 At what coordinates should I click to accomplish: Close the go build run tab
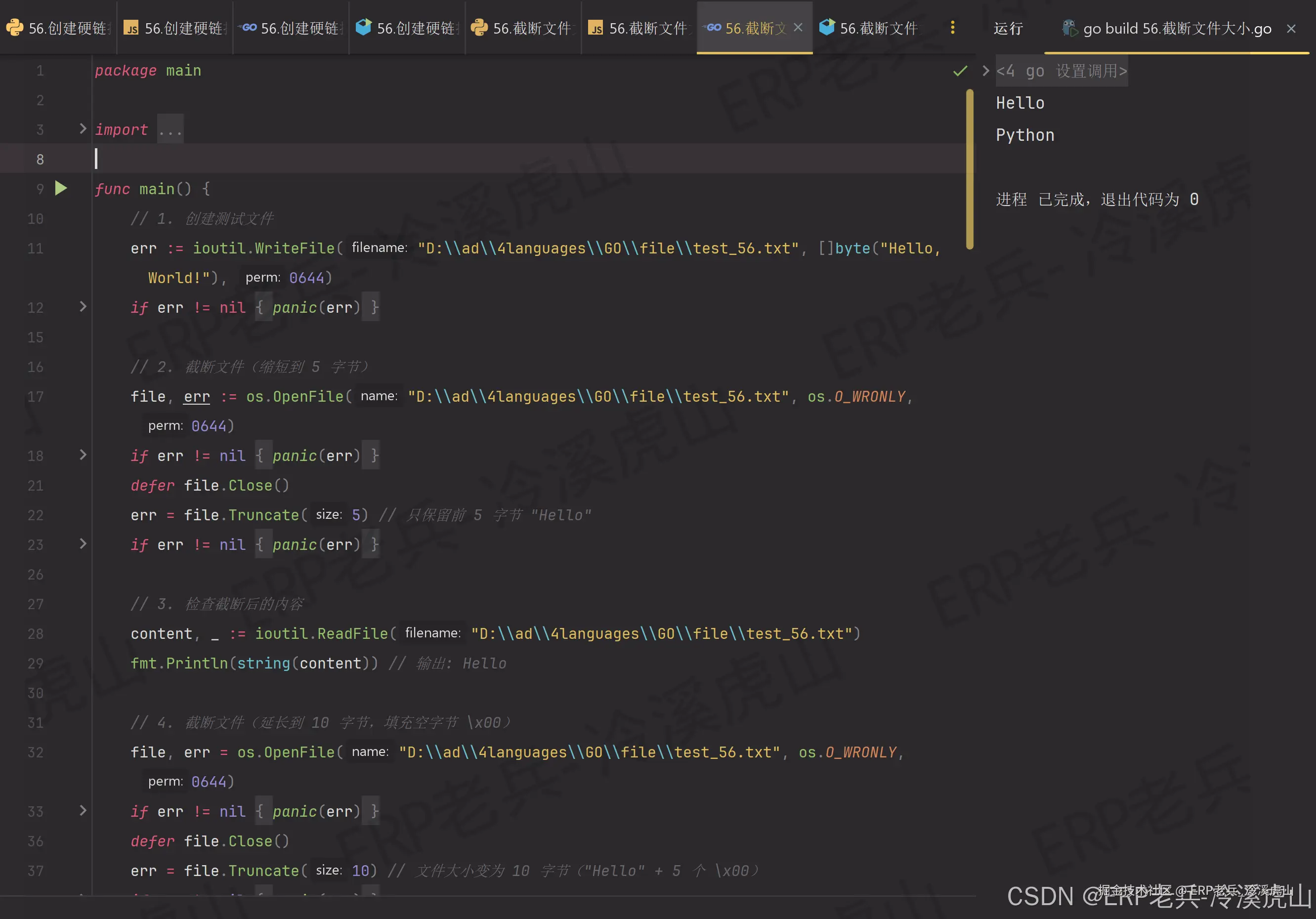click(x=1291, y=29)
